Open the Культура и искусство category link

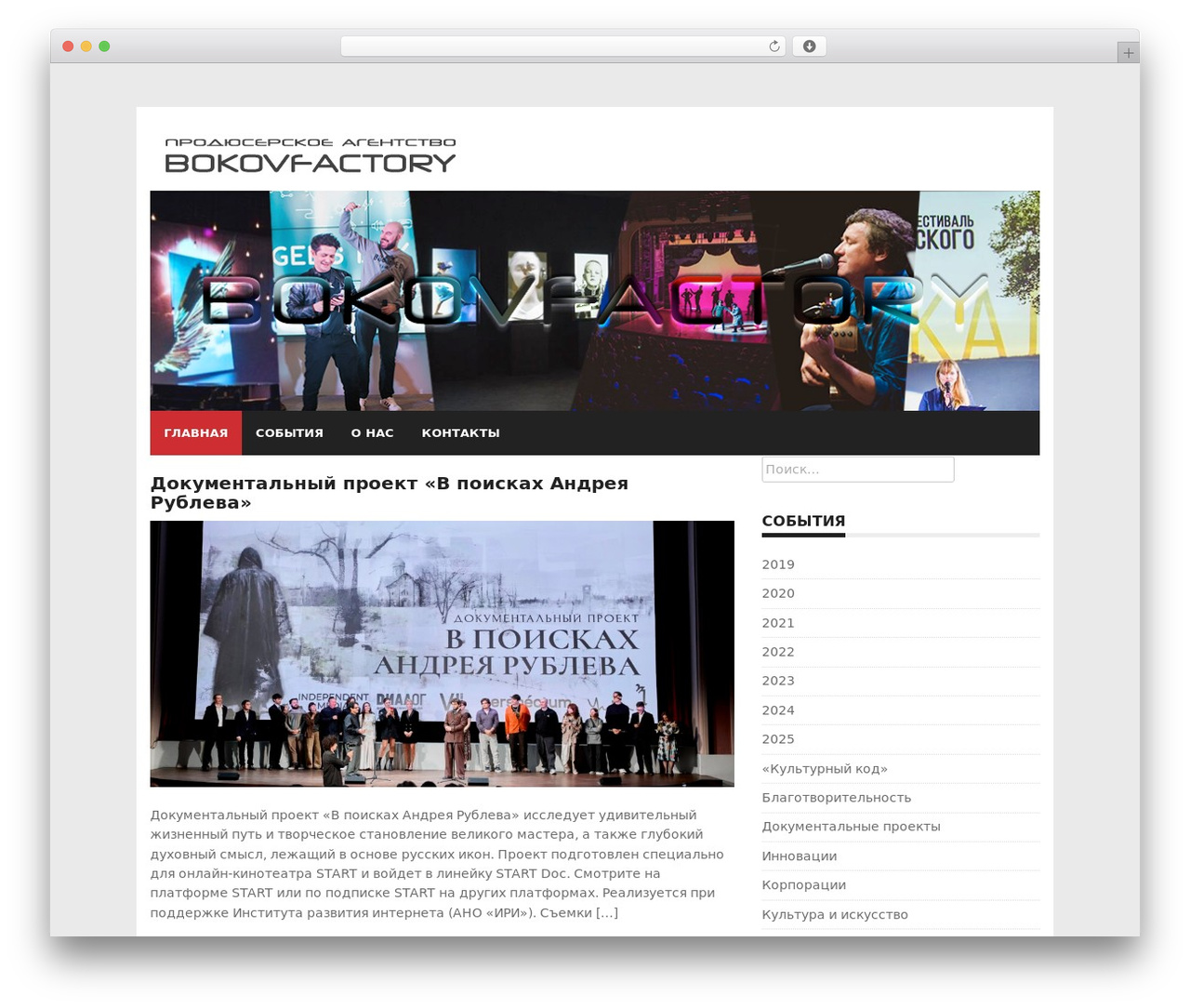[x=835, y=915]
